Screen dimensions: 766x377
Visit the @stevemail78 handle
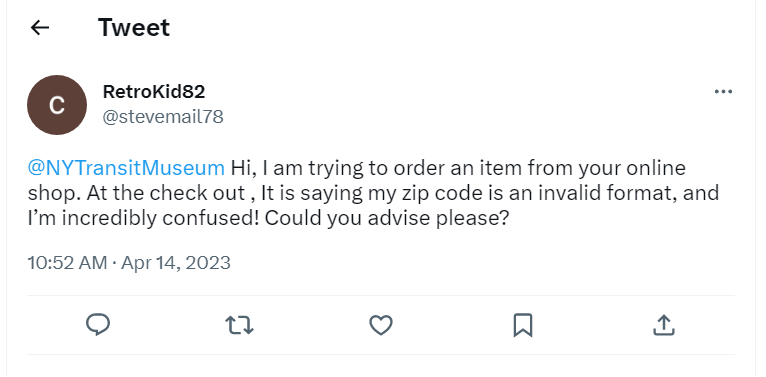click(163, 117)
